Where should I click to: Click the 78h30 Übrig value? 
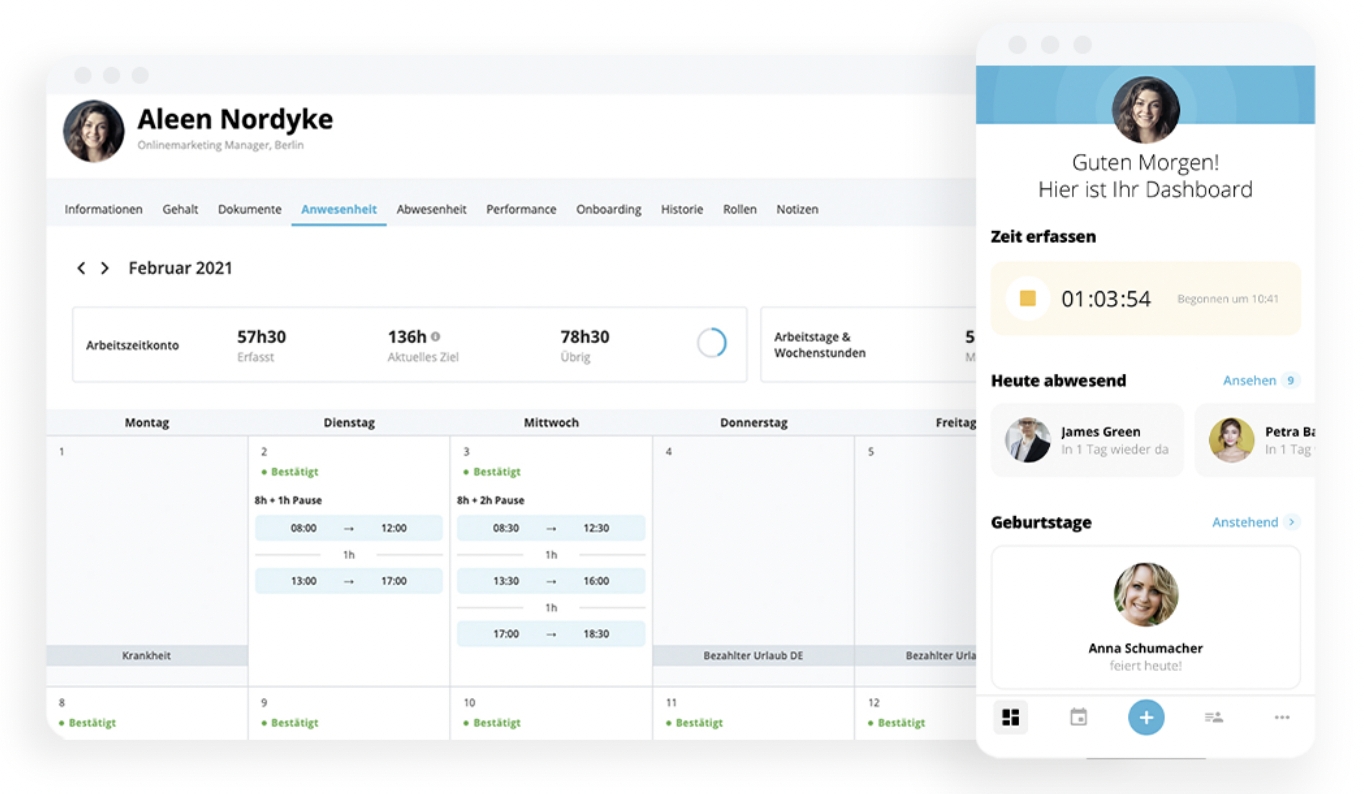coord(585,337)
